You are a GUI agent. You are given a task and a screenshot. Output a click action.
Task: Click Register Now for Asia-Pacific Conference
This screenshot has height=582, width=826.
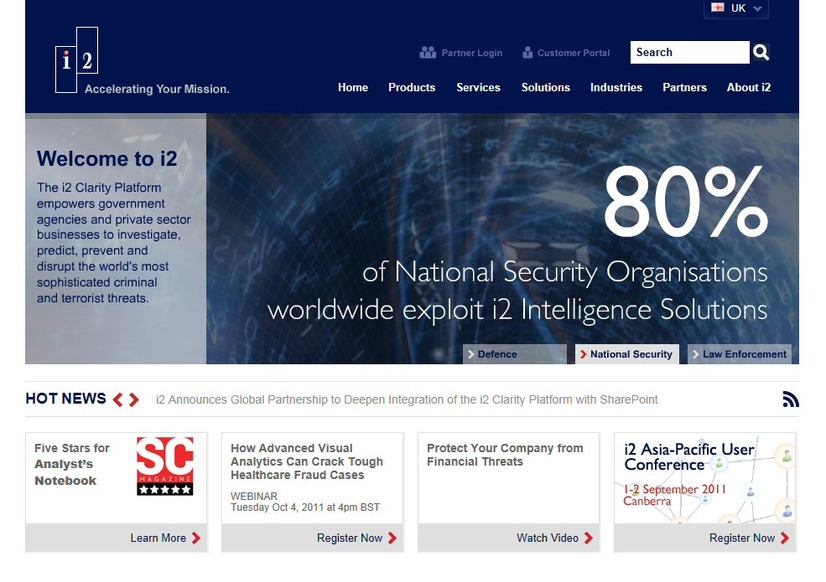coord(742,538)
